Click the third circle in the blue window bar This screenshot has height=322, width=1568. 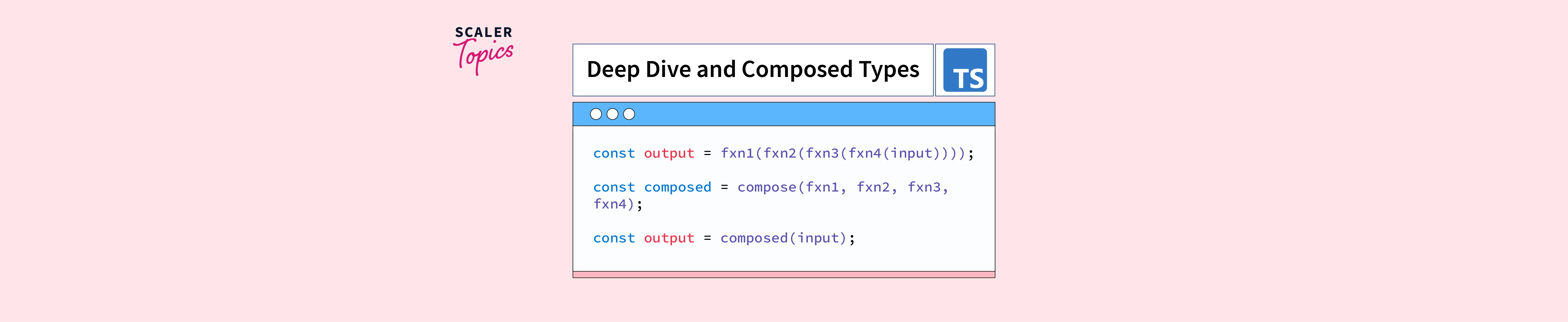629,114
